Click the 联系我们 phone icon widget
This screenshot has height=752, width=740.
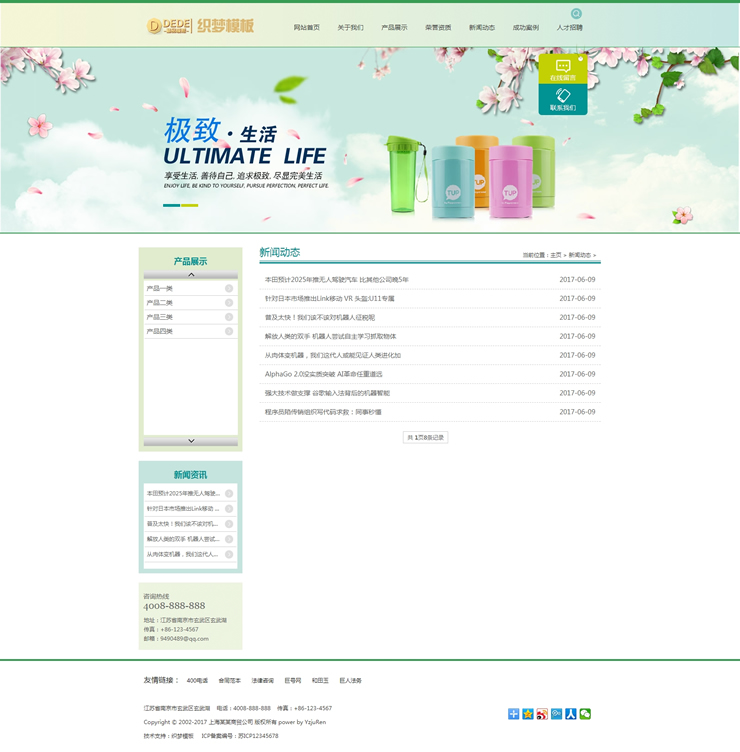coord(563,100)
